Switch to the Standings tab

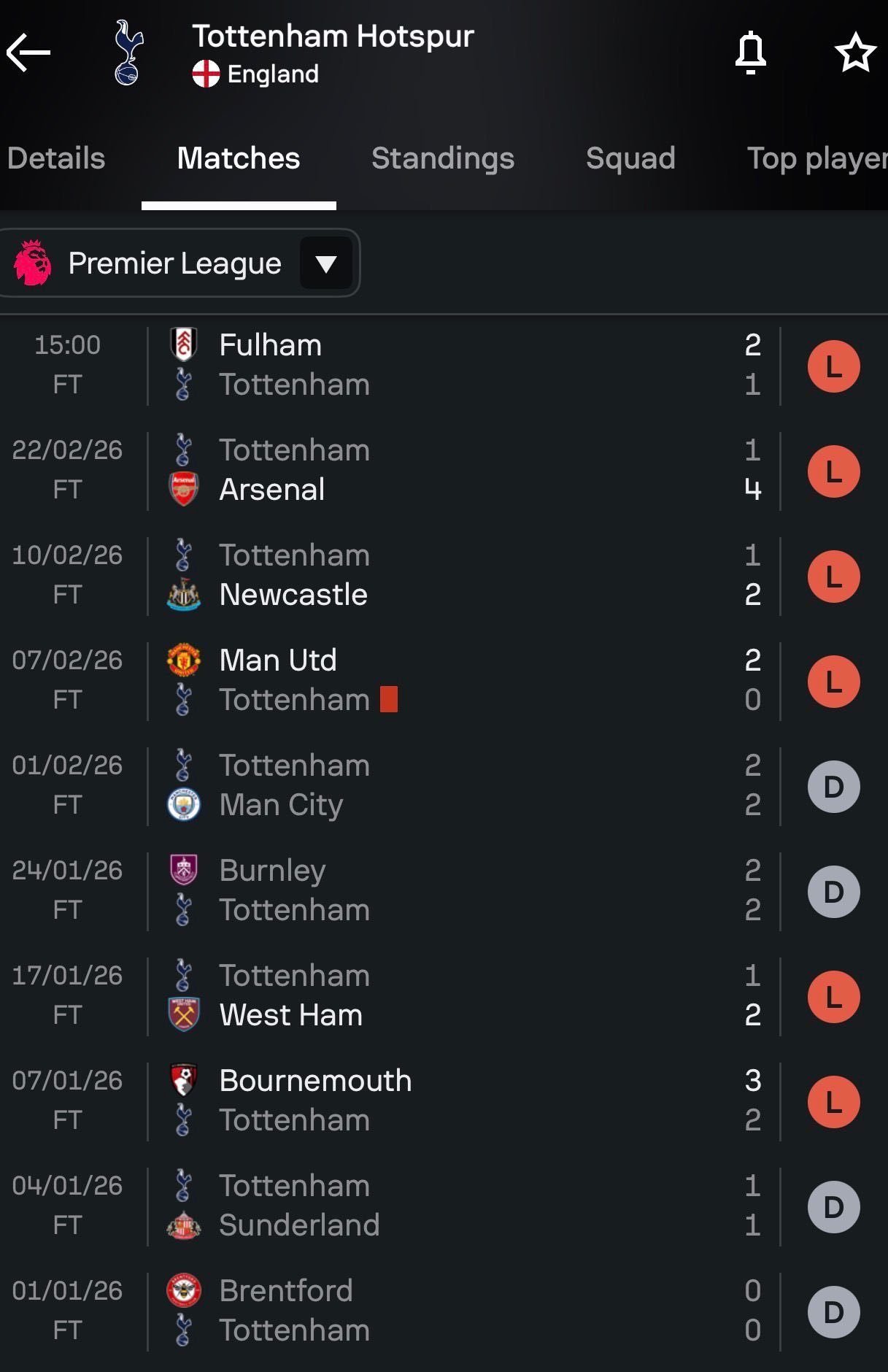[x=443, y=158]
